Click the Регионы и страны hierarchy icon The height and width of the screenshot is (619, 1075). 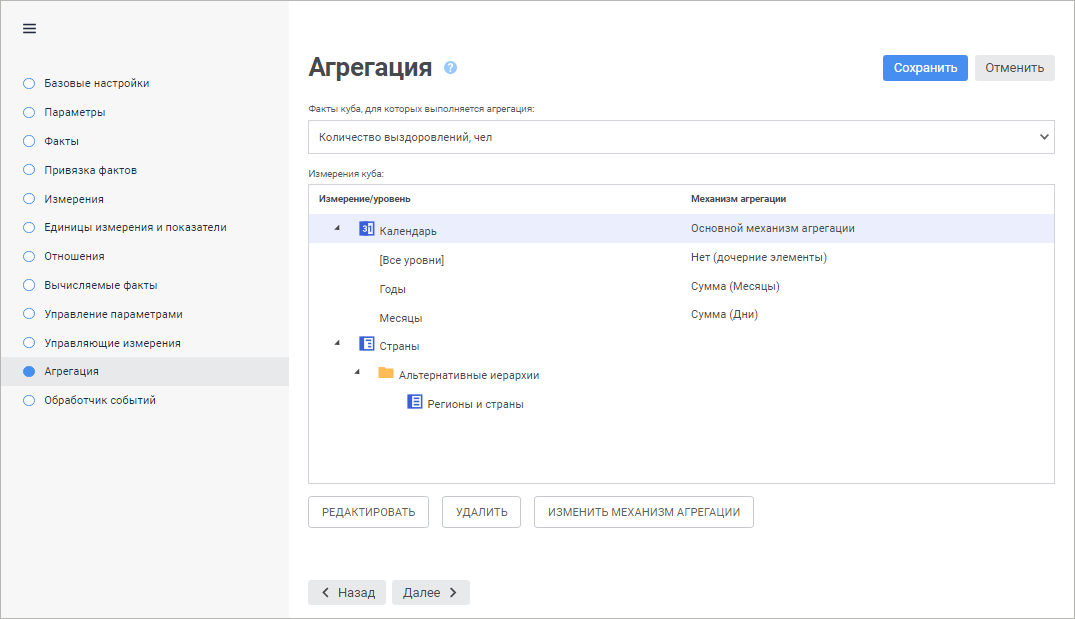click(415, 403)
